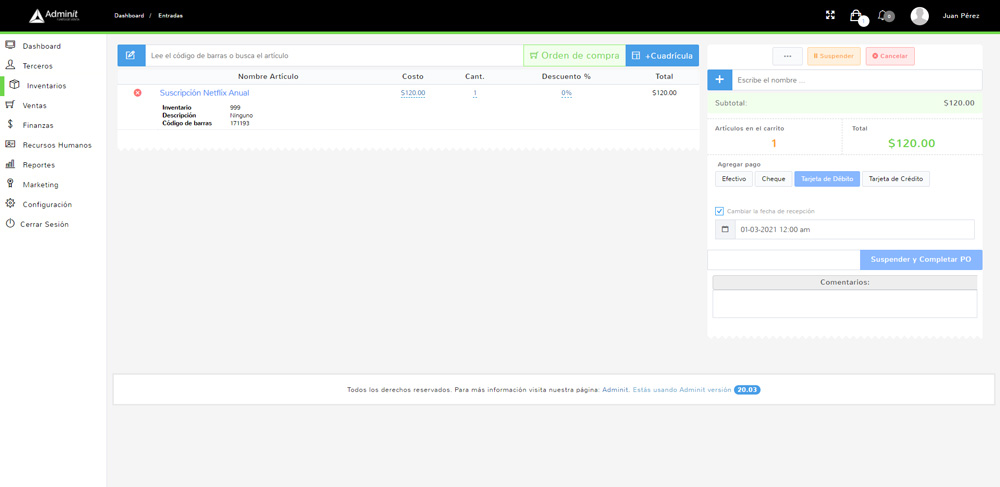Screen dimensions: 1000x487
Task: Toggle Cambiar la fecha de recepción checkbox
Action: (x=719, y=211)
